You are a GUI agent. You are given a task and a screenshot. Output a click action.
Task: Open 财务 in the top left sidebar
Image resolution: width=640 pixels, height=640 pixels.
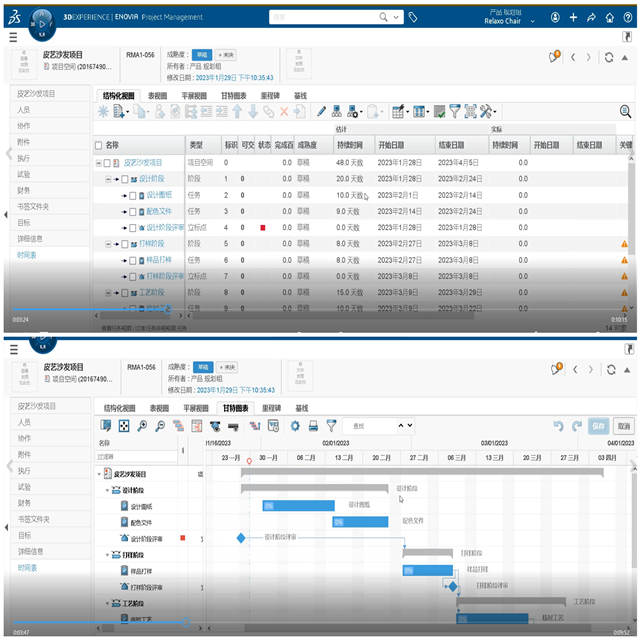[23, 191]
